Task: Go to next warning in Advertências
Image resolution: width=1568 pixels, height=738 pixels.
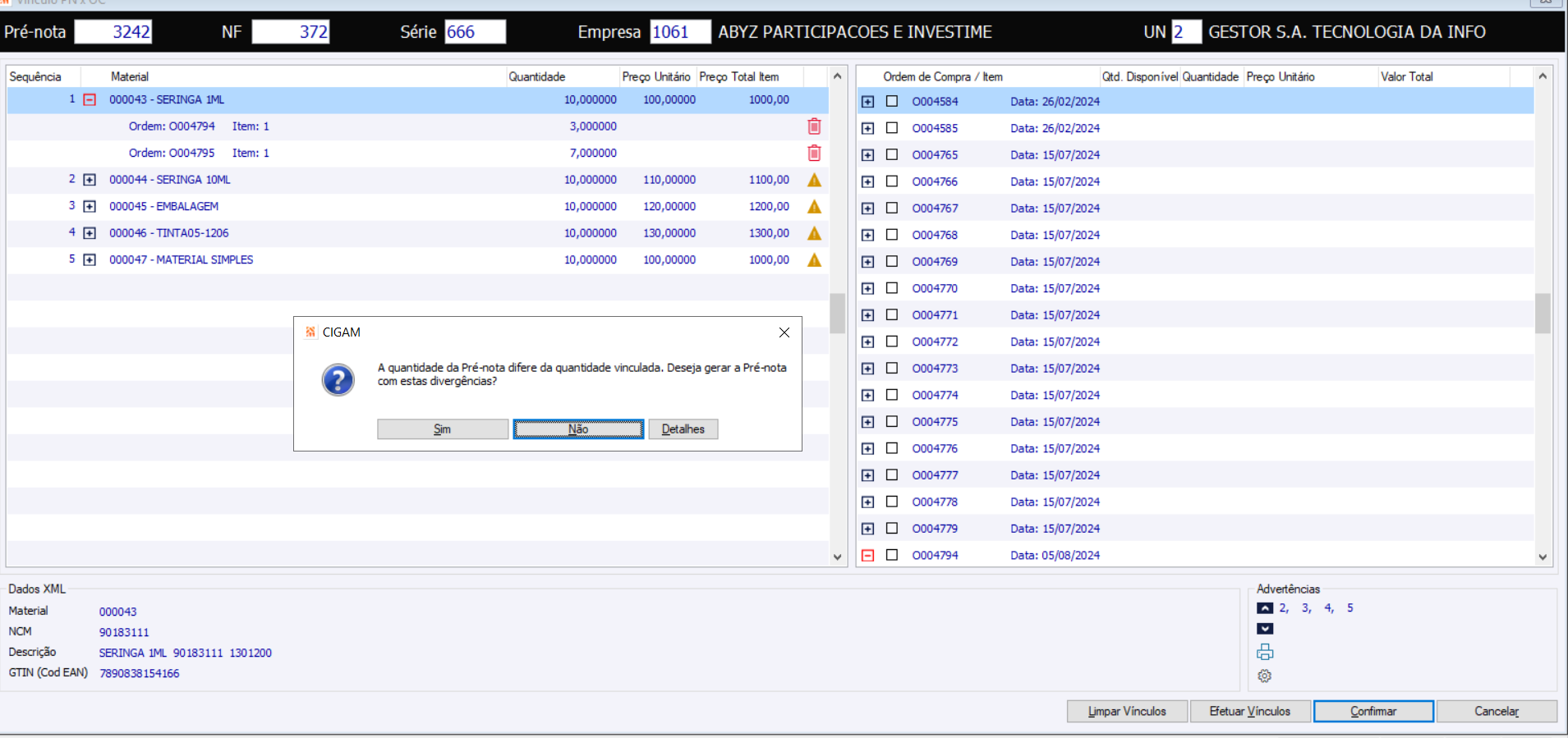Action: click(x=1265, y=629)
